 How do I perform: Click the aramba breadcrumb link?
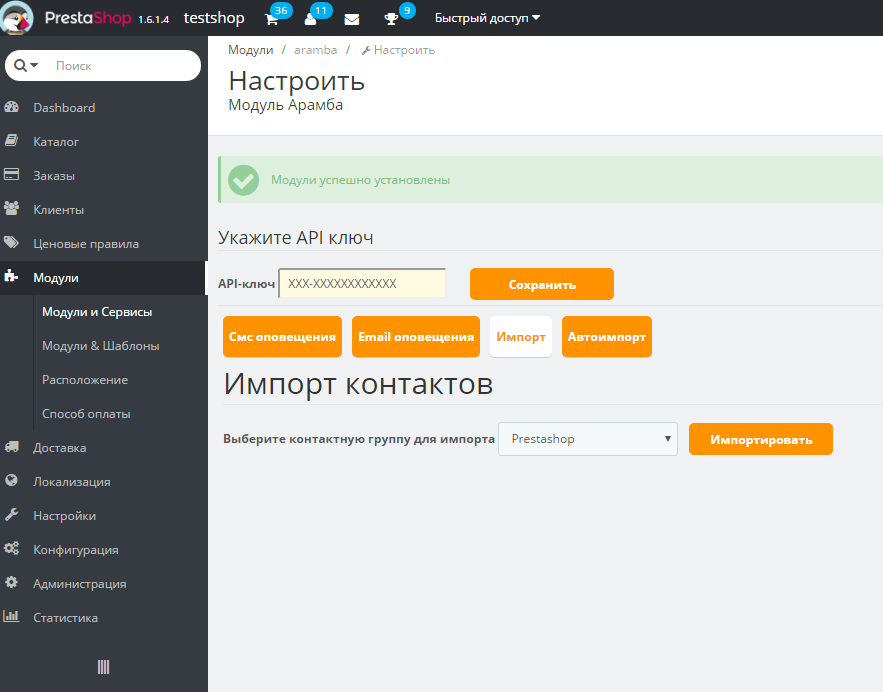315,50
